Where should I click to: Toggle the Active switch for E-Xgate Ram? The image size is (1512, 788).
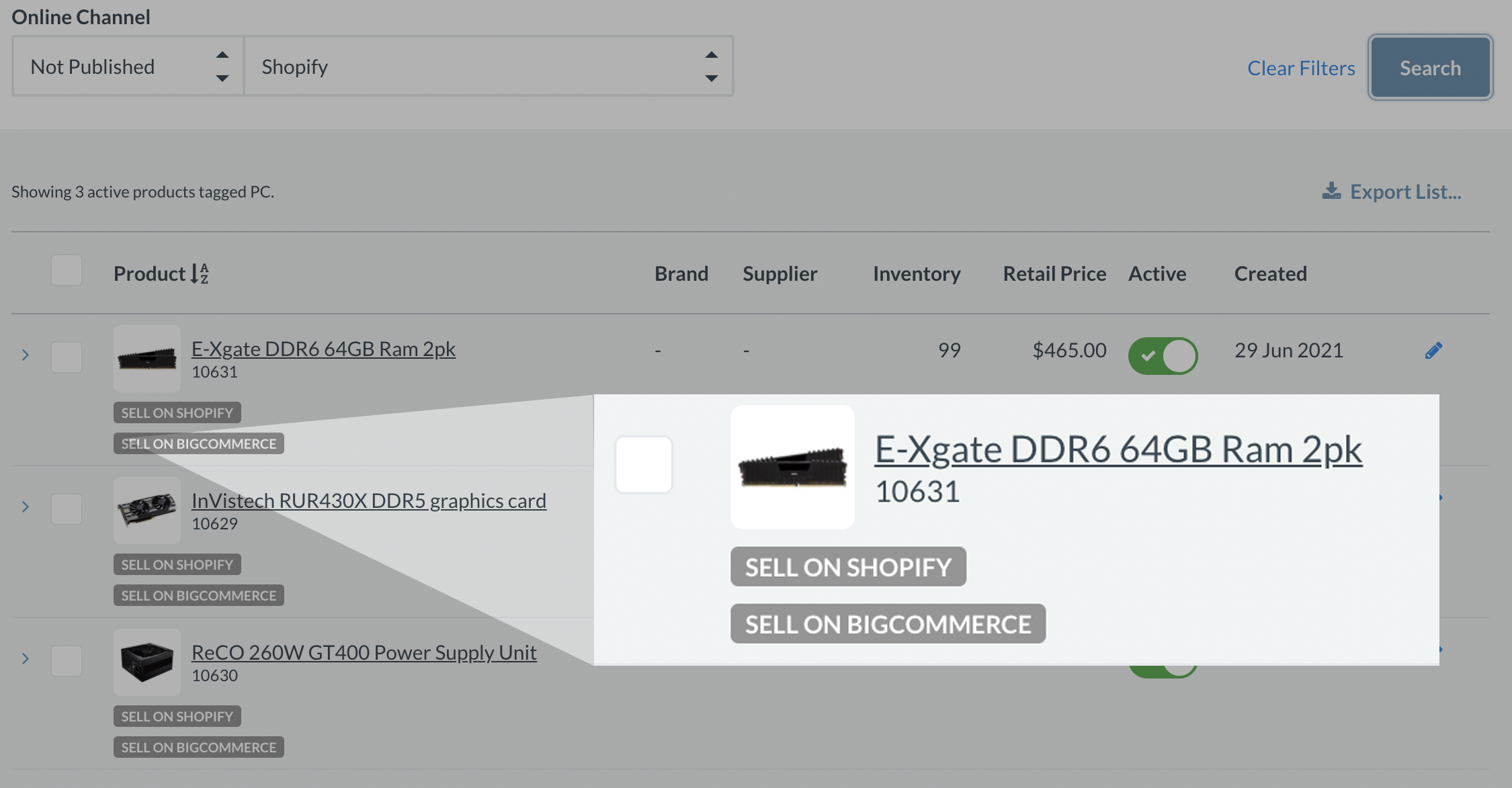pos(1163,355)
